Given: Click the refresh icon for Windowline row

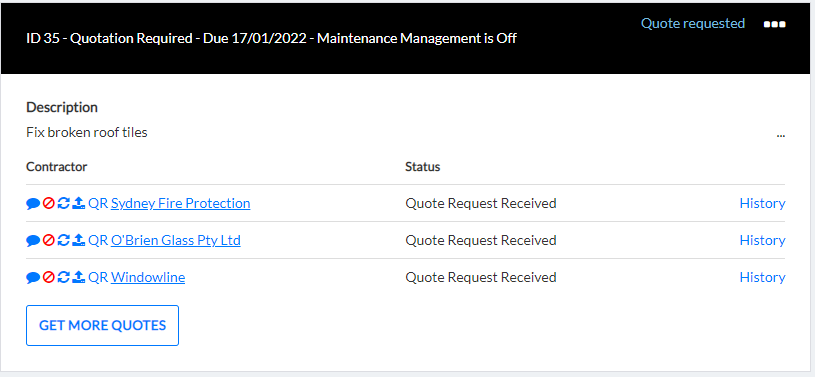Looking at the screenshot, I should (63, 278).
